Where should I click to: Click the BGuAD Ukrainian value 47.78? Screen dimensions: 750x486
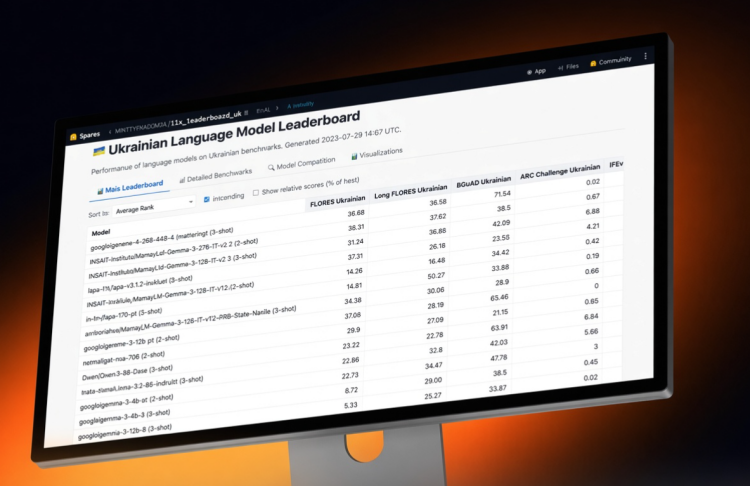coord(498,358)
